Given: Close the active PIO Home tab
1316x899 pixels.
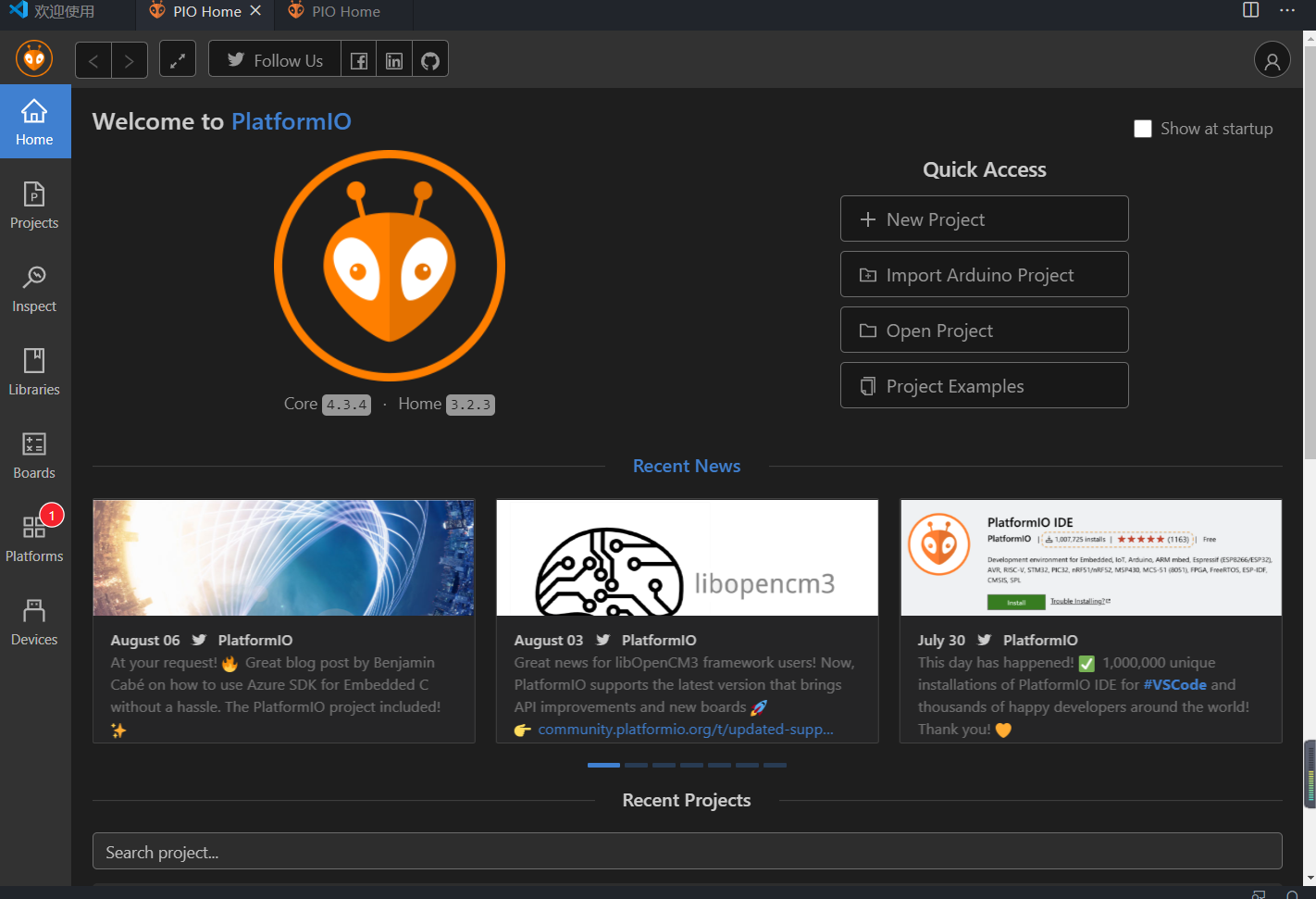Looking at the screenshot, I should coord(255,11).
